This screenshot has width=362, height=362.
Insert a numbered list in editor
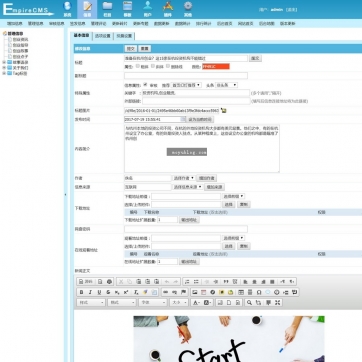(187, 282)
